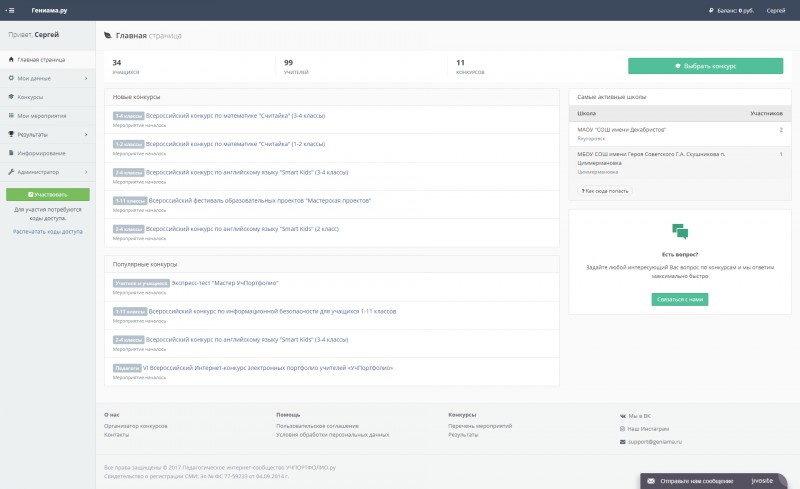Click the ruble balance icon in header
Viewport: 800px width, 489px height.
click(x=711, y=10)
